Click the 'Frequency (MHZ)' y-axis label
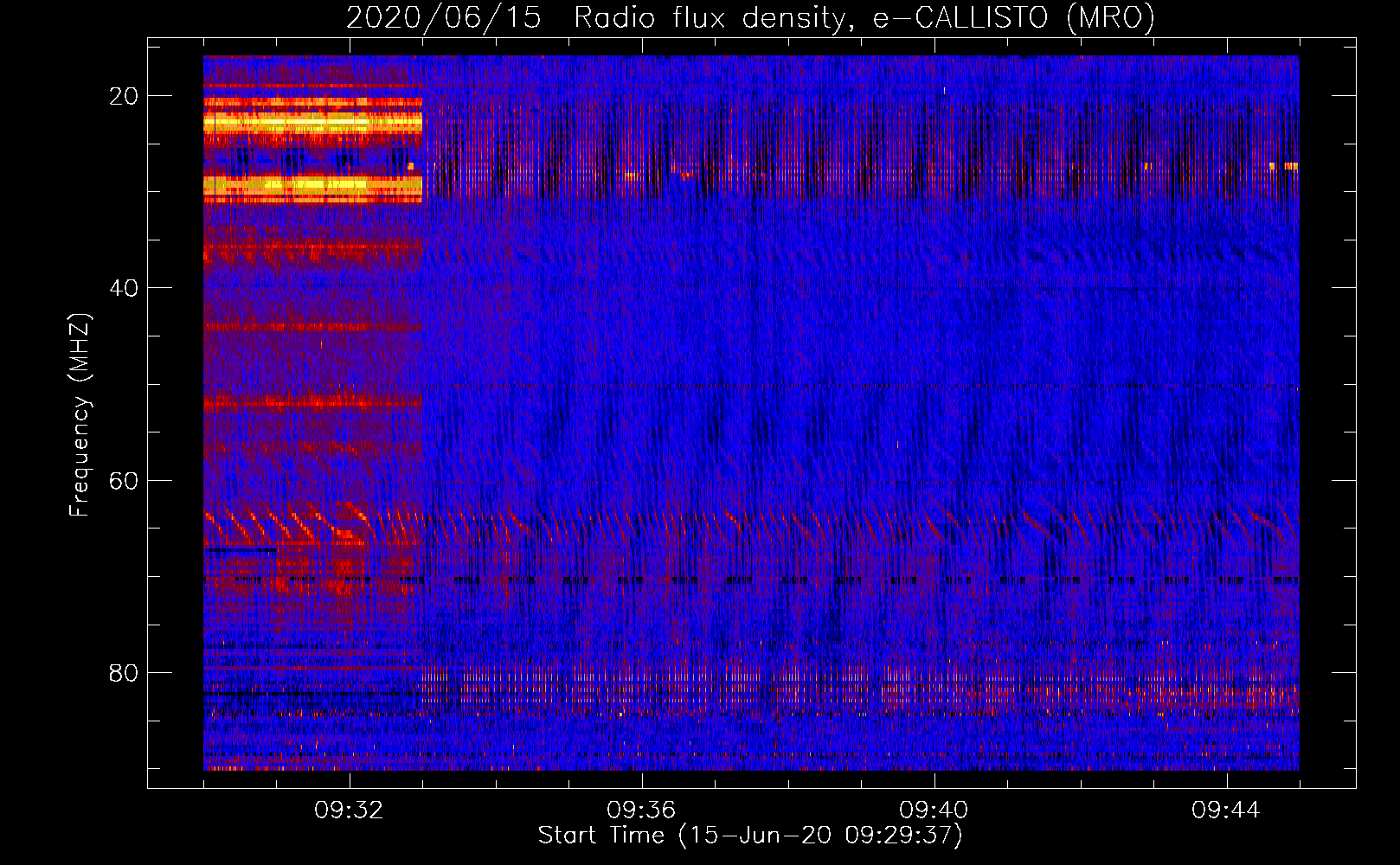The height and width of the screenshot is (865, 1400). (80, 415)
